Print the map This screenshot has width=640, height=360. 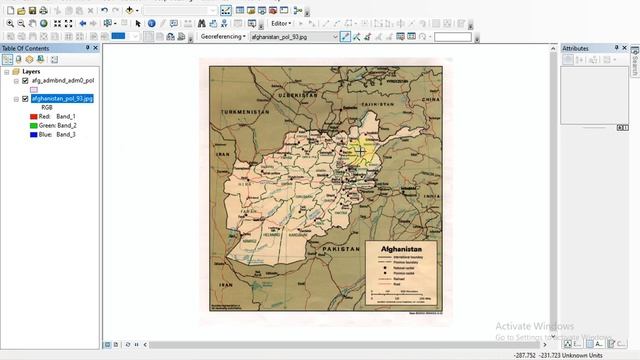[43, 10]
